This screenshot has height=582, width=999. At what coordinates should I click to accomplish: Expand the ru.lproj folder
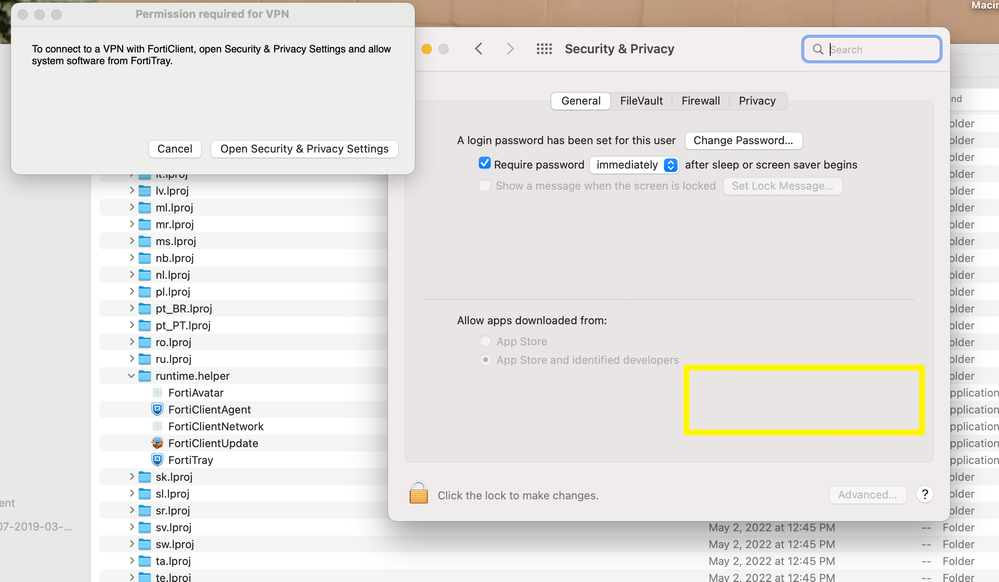(131, 359)
